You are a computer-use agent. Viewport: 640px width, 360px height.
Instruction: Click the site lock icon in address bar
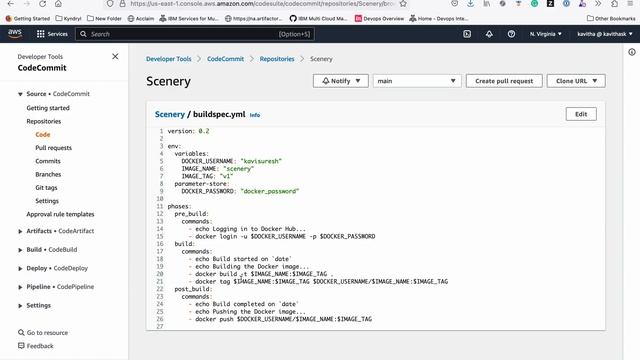click(122, 4)
